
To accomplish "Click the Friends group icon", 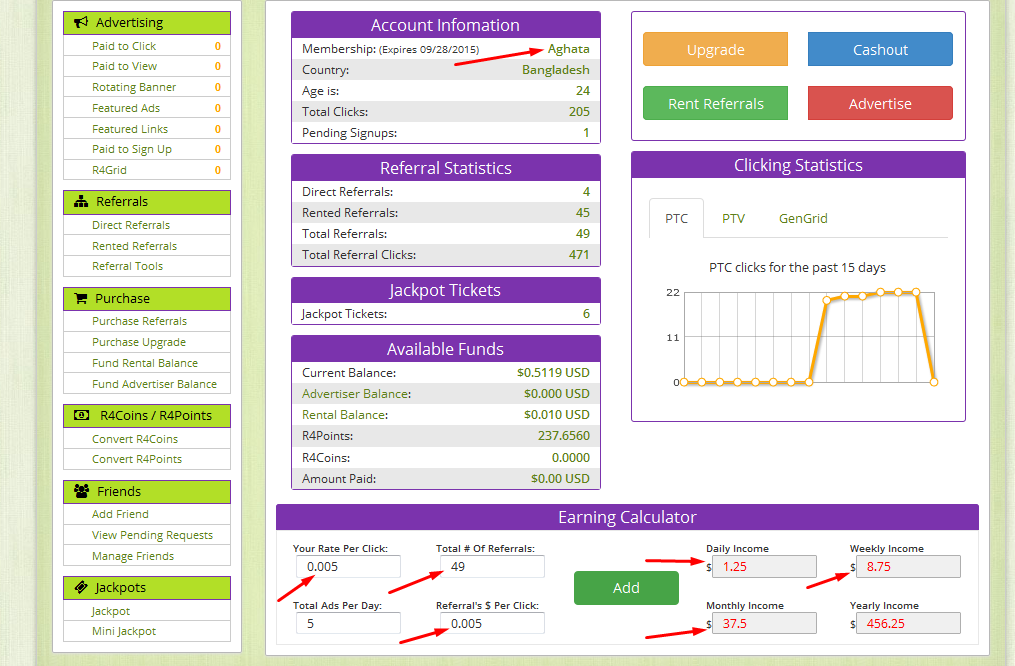I will point(82,491).
